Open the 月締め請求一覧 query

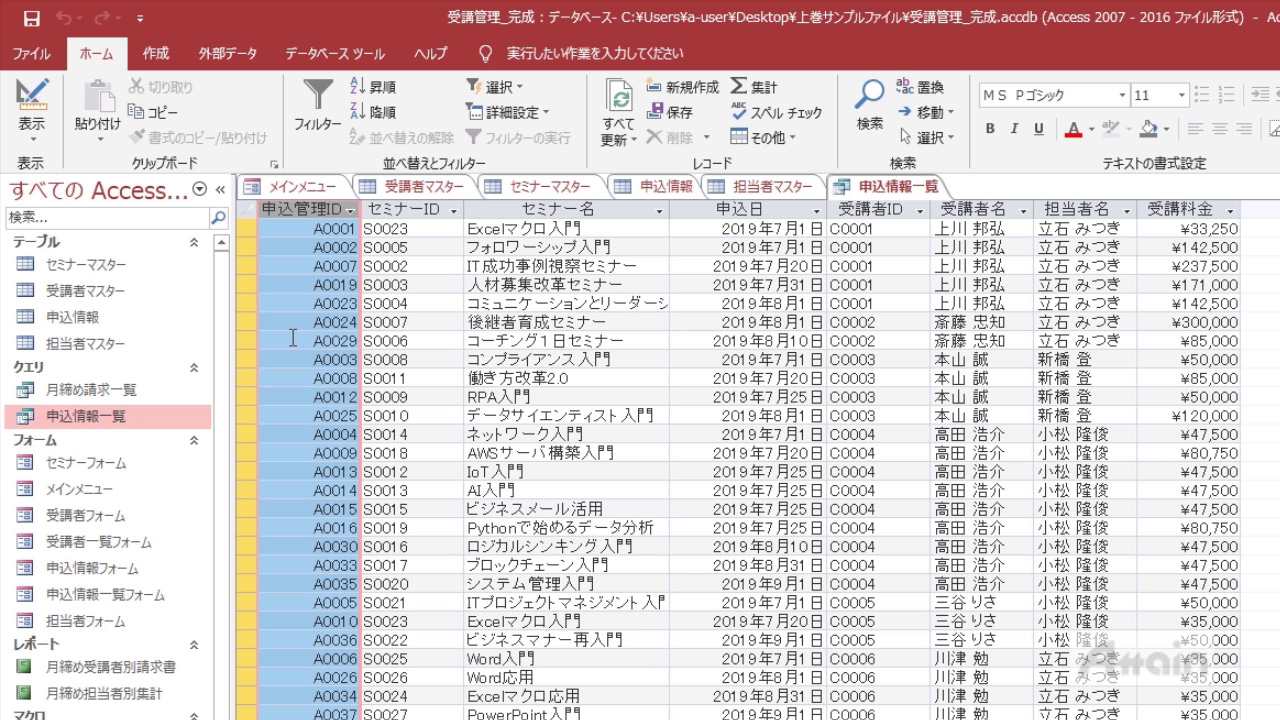[x=90, y=390]
